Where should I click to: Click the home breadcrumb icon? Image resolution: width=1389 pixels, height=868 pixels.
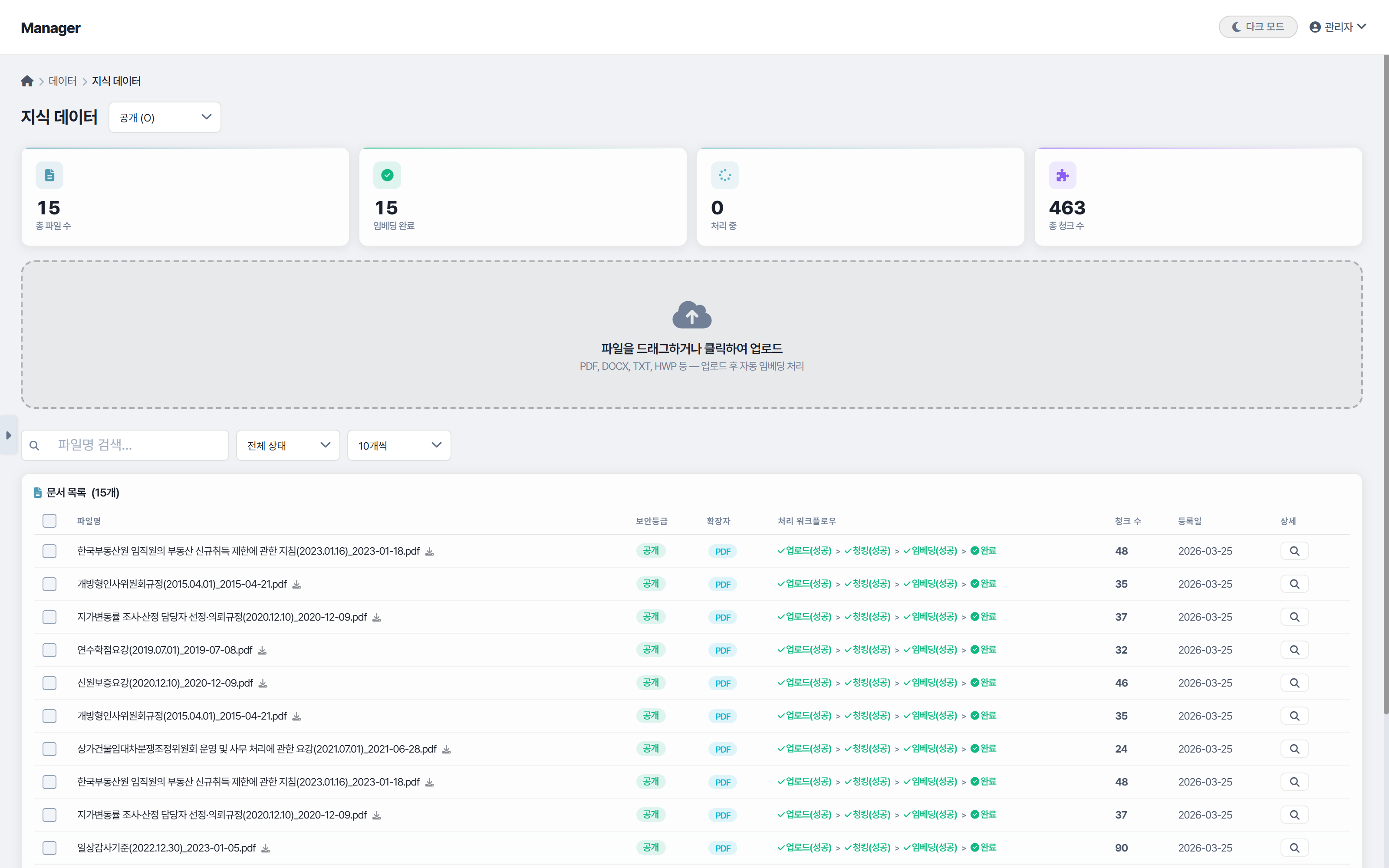tap(27, 81)
